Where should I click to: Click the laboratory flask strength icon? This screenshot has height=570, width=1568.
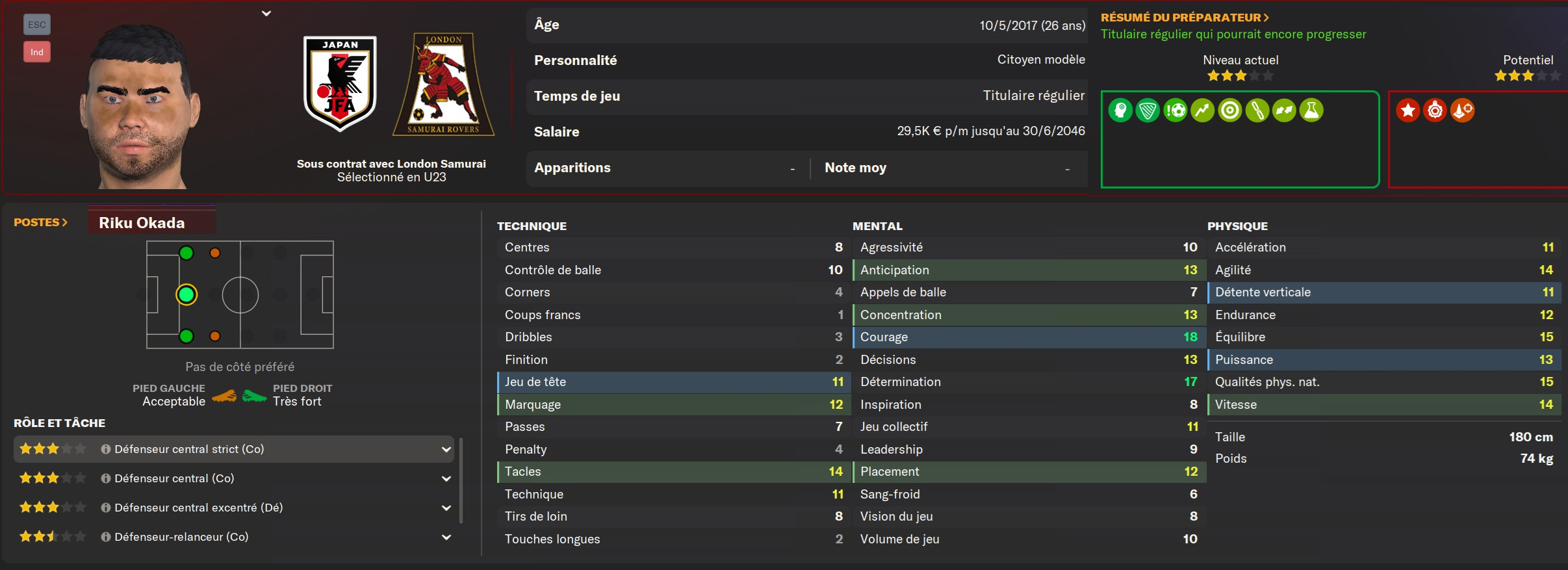point(1311,110)
